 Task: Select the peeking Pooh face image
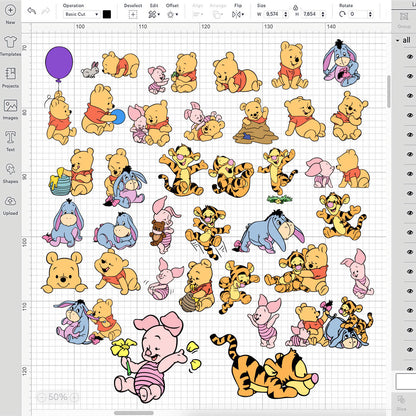coord(64,273)
